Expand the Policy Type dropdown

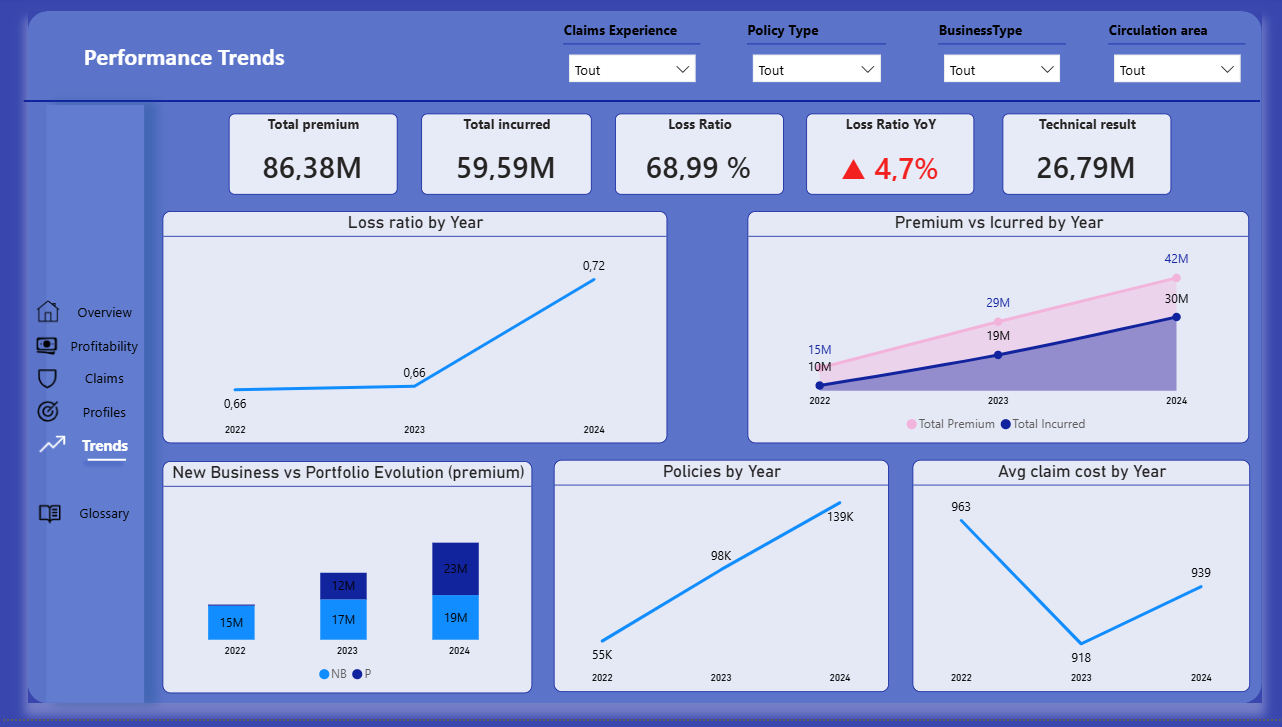coord(816,70)
